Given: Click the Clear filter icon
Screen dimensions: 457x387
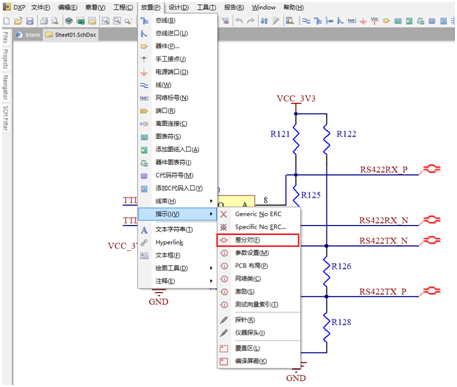Looking at the screenshot, I should pos(226,21).
